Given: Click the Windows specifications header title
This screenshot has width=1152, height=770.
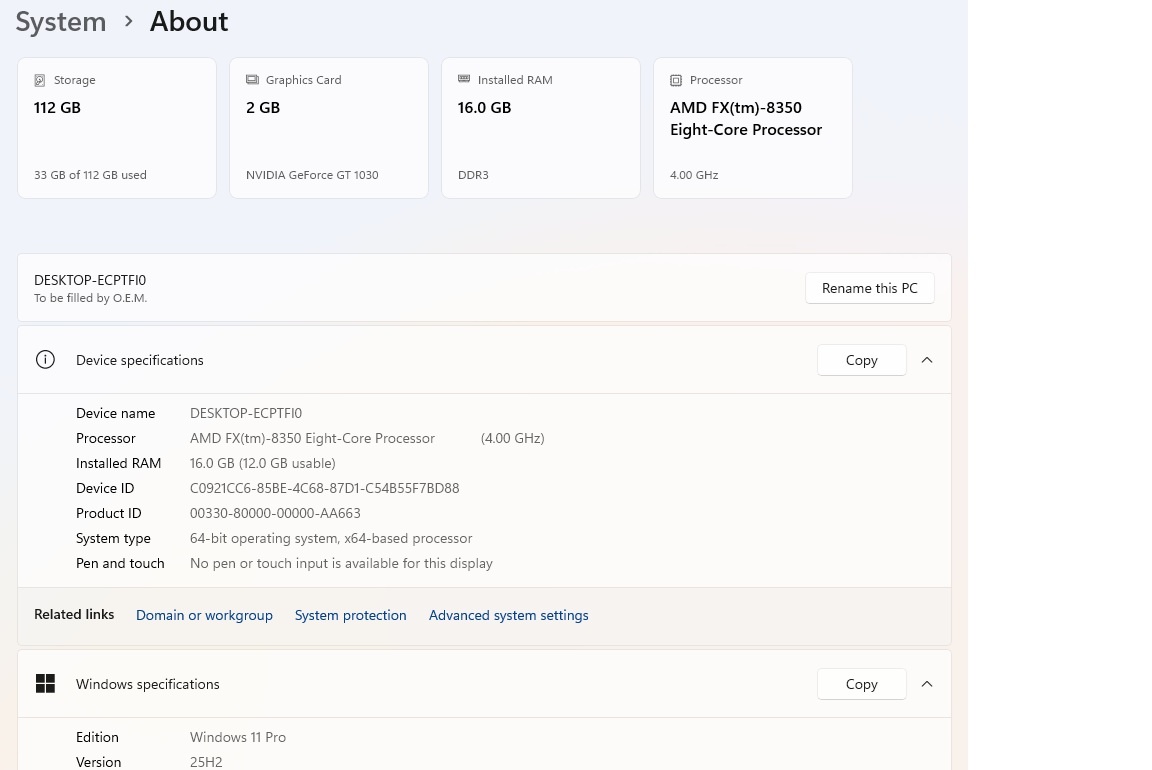Looking at the screenshot, I should coord(148,684).
